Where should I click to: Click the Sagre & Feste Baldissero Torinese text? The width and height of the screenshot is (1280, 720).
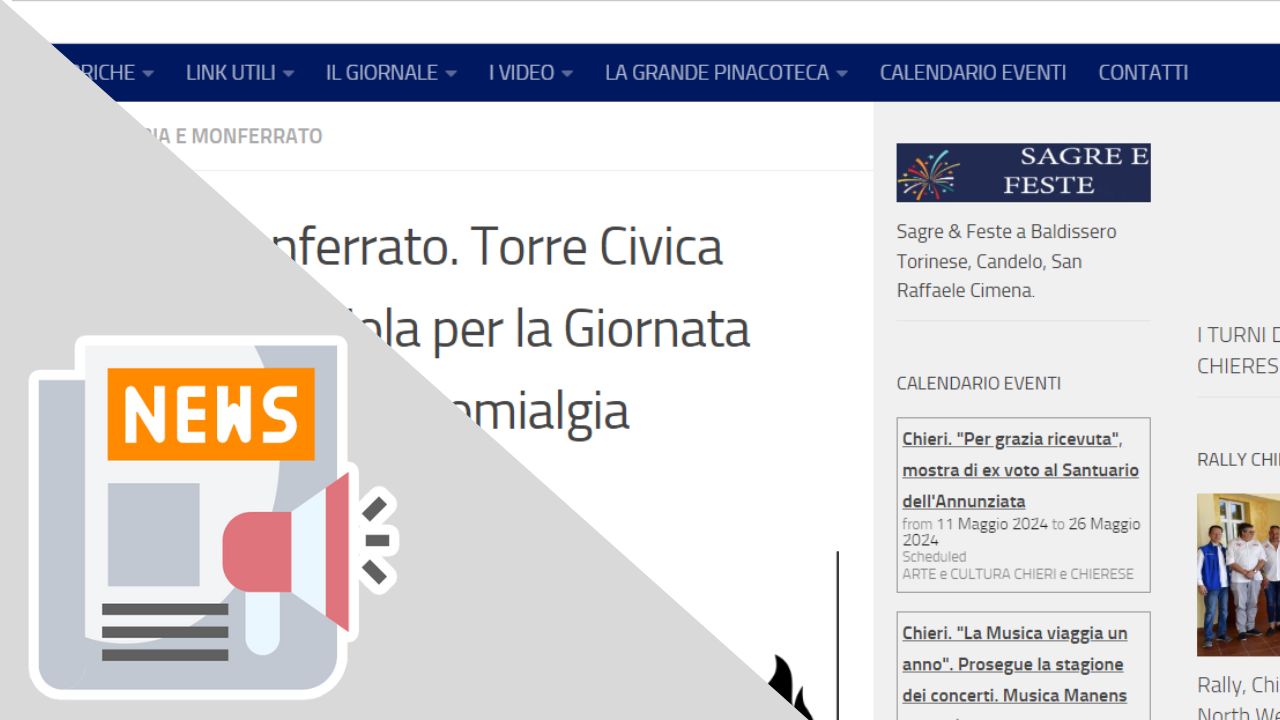click(x=1006, y=261)
